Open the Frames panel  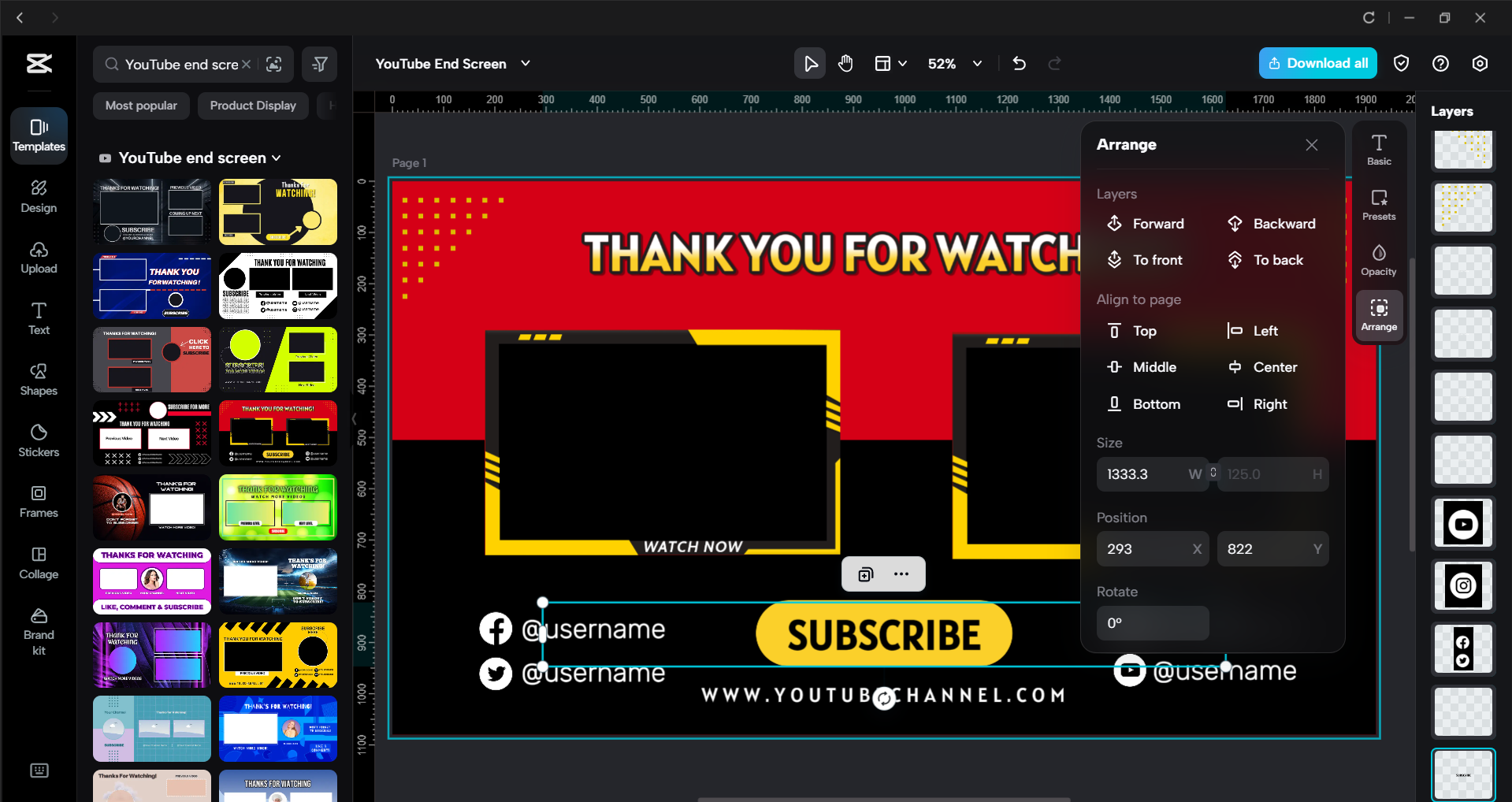(38, 500)
